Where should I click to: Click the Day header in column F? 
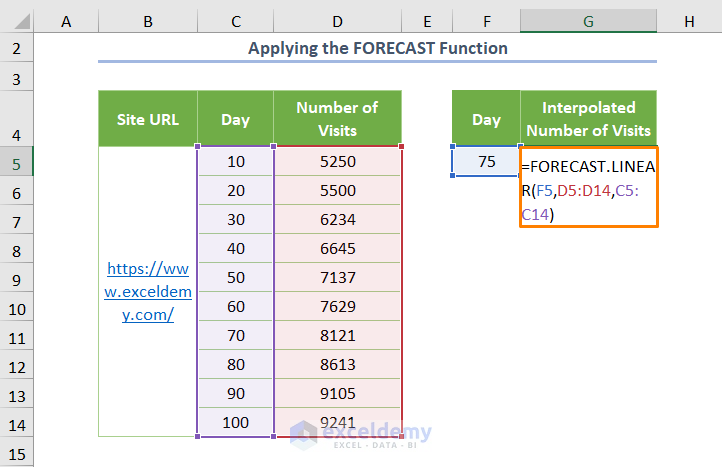[x=486, y=119]
